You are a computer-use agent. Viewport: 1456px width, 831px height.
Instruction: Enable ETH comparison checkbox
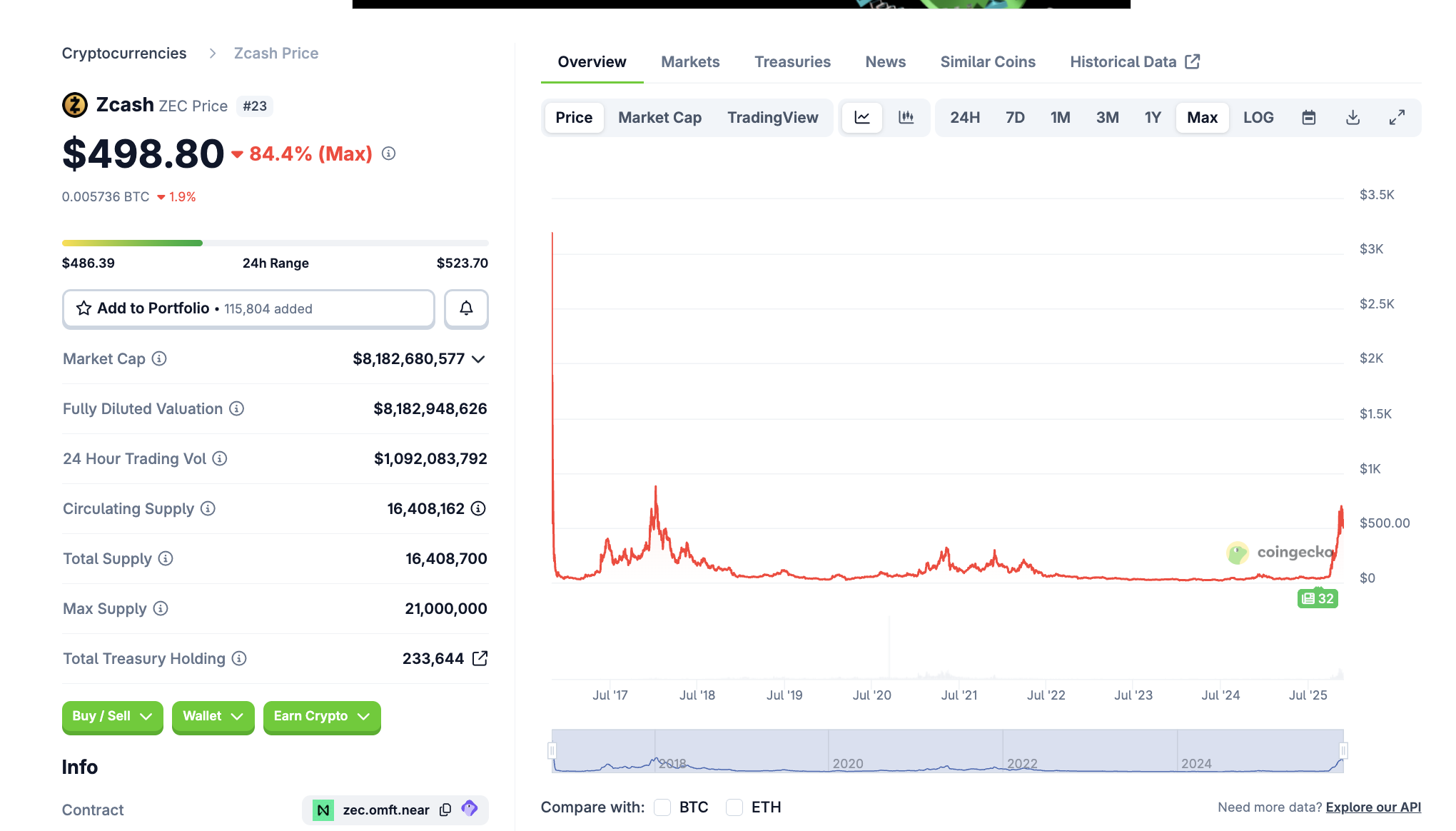[734, 807]
